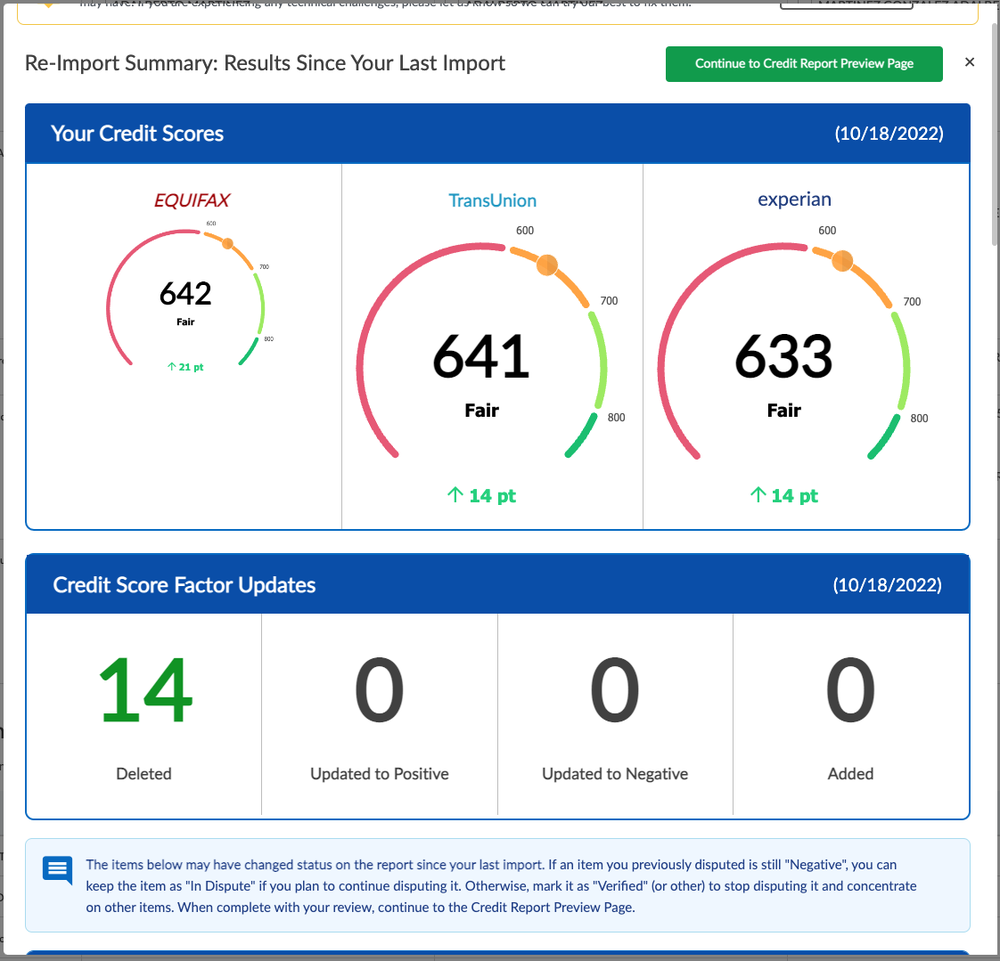Image resolution: width=1000 pixels, height=961 pixels.
Task: Click the Equifax score 642
Action: point(186,293)
